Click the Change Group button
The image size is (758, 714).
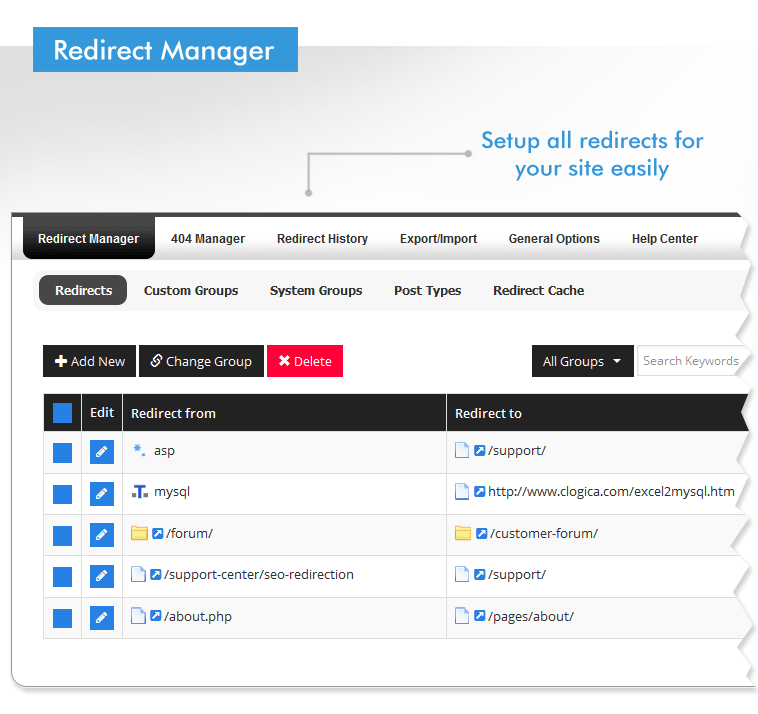click(x=201, y=361)
